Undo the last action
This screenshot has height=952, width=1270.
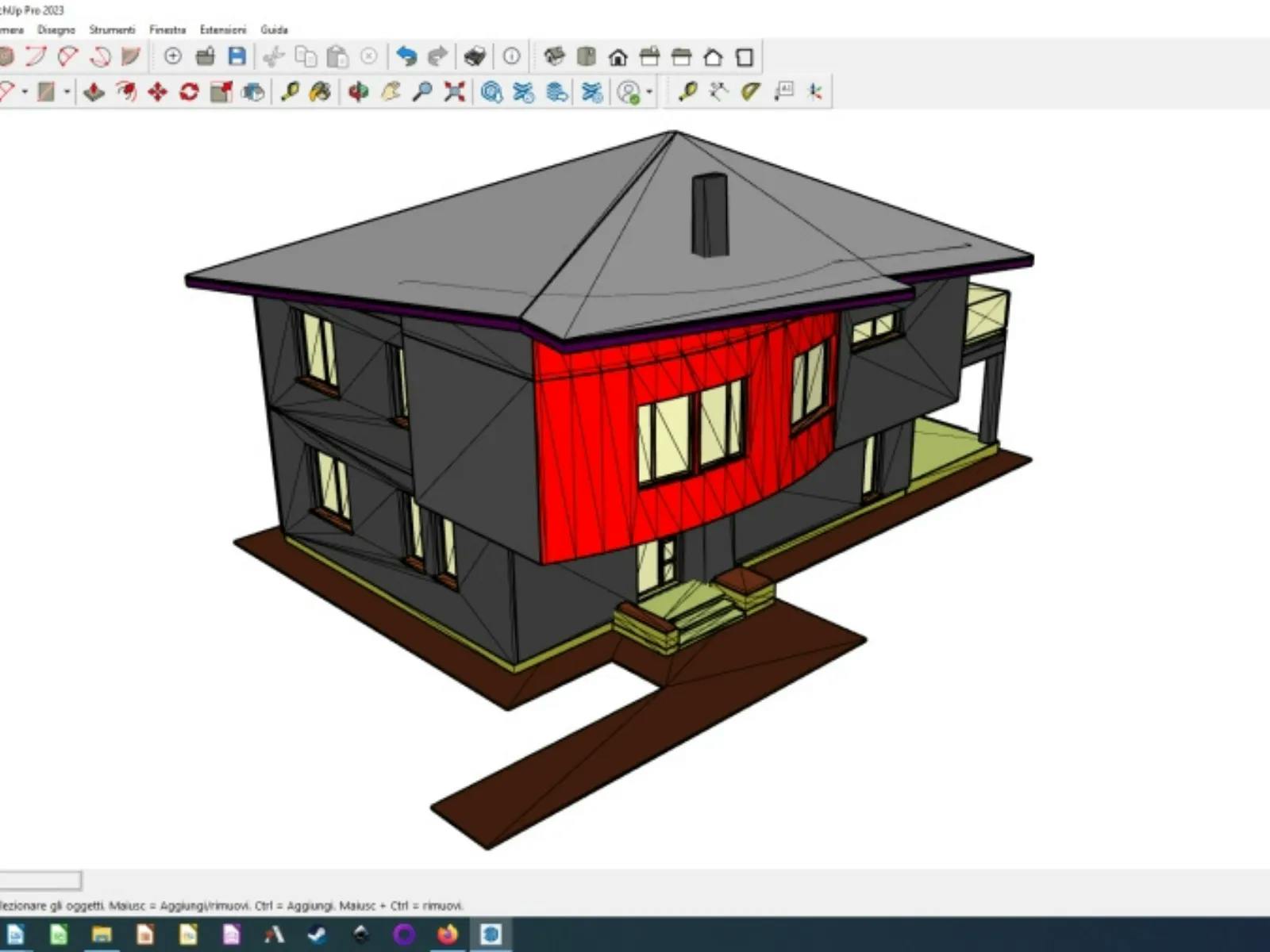coord(406,56)
